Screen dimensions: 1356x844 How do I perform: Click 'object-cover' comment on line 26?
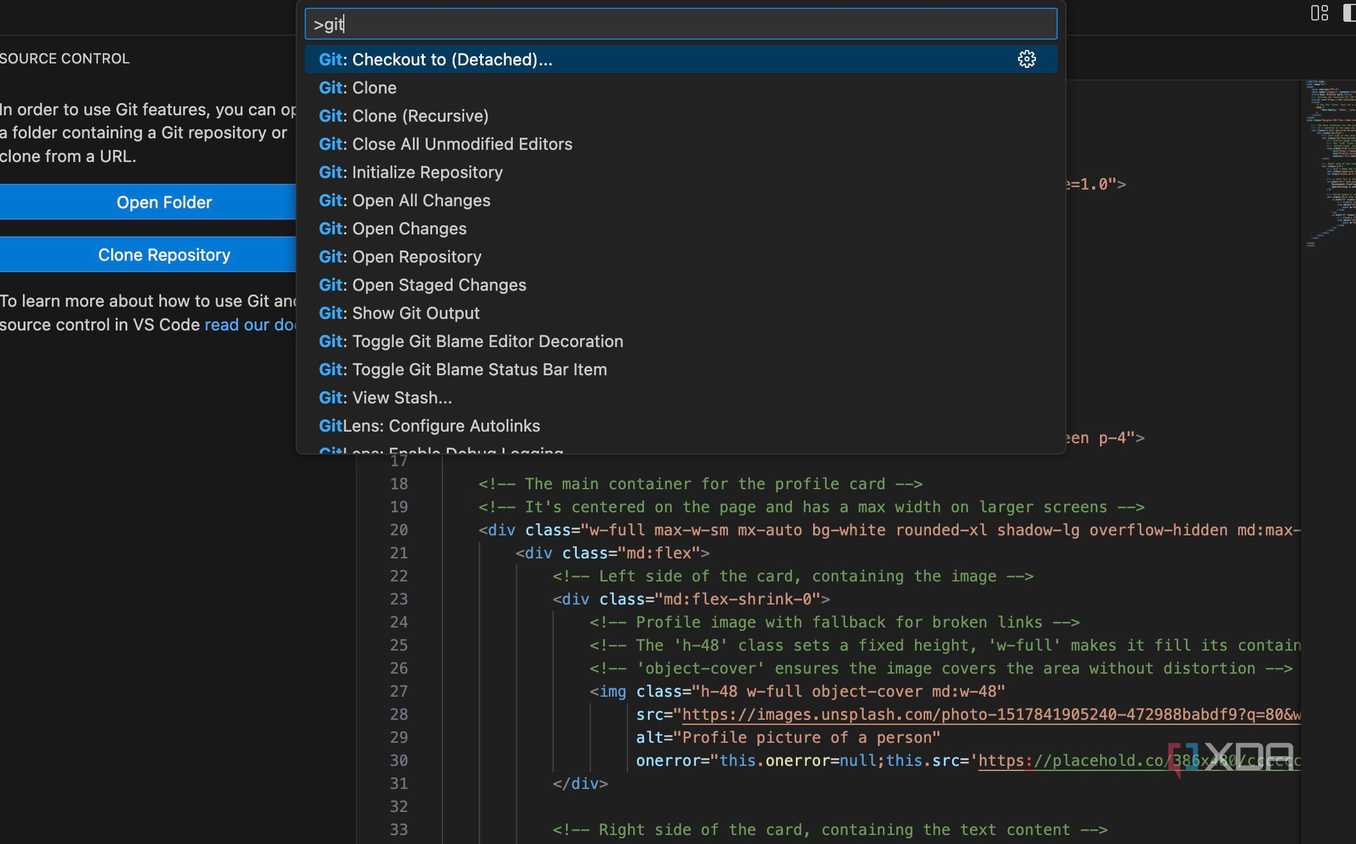tap(941, 668)
